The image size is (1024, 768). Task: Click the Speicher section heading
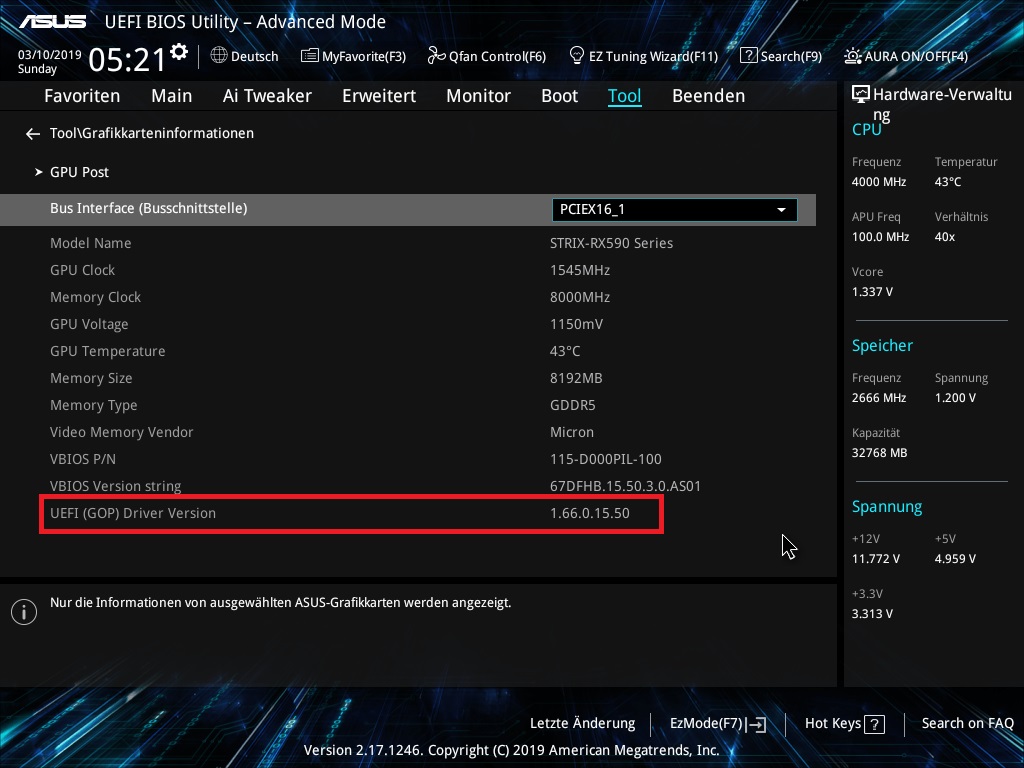pos(882,345)
